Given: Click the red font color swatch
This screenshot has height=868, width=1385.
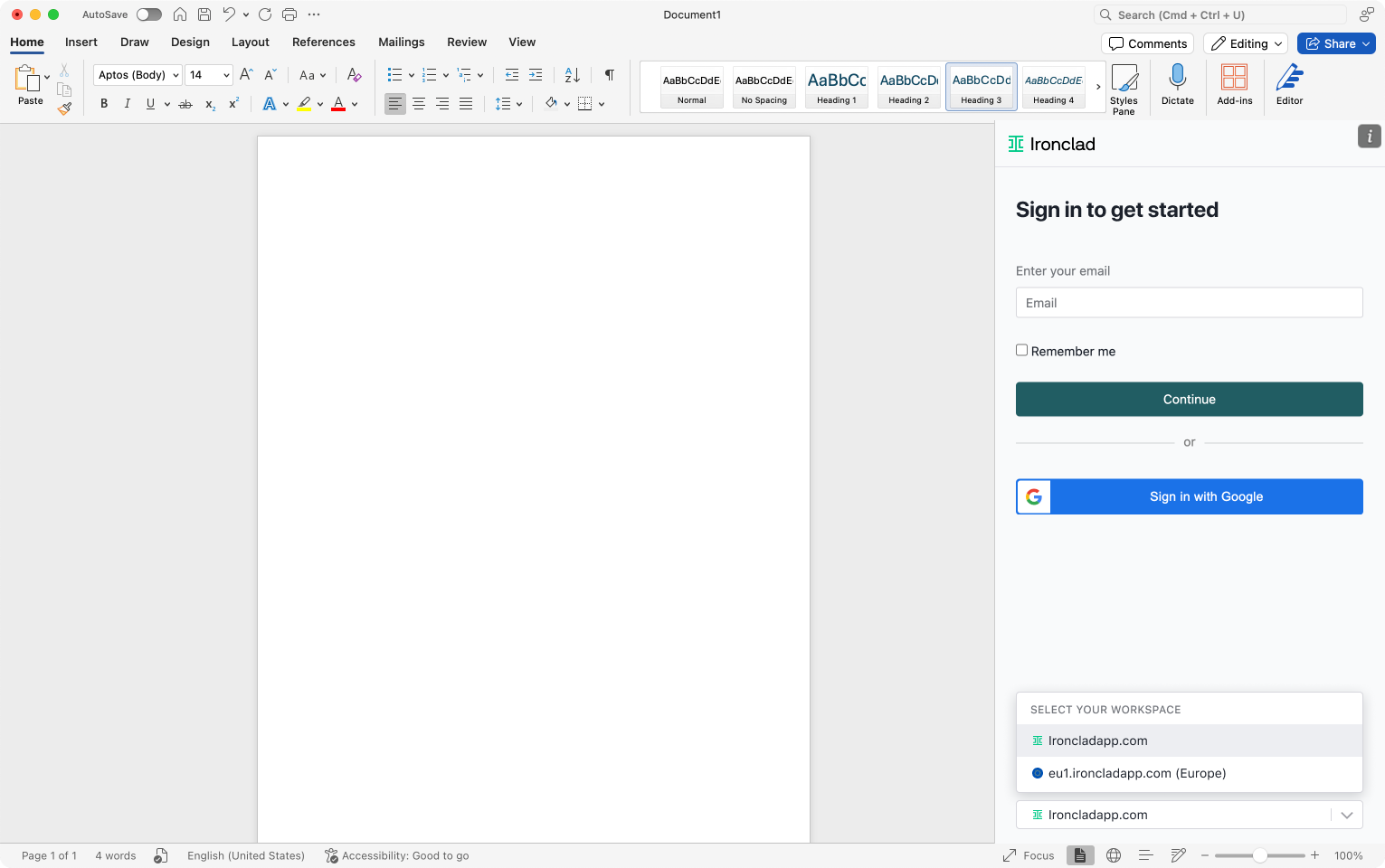Looking at the screenshot, I should pyautogui.click(x=338, y=104).
